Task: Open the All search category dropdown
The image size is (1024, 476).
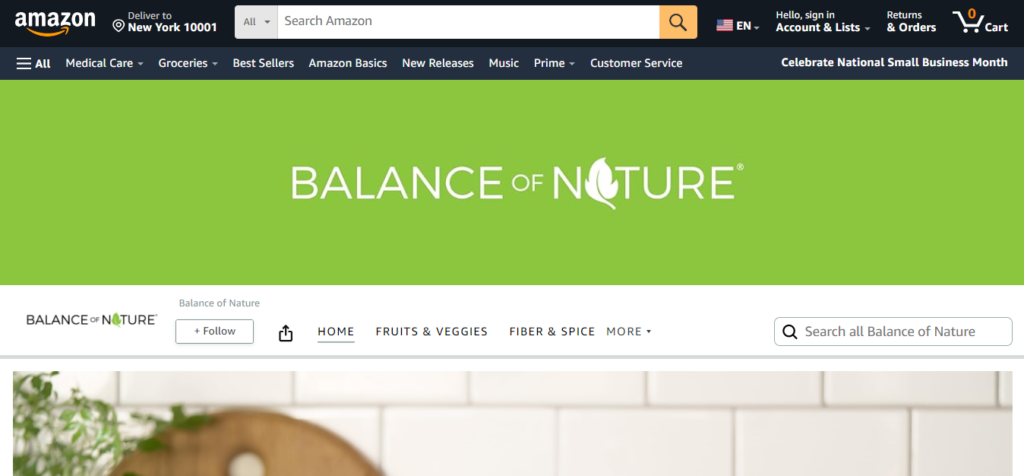Action: 256,22
